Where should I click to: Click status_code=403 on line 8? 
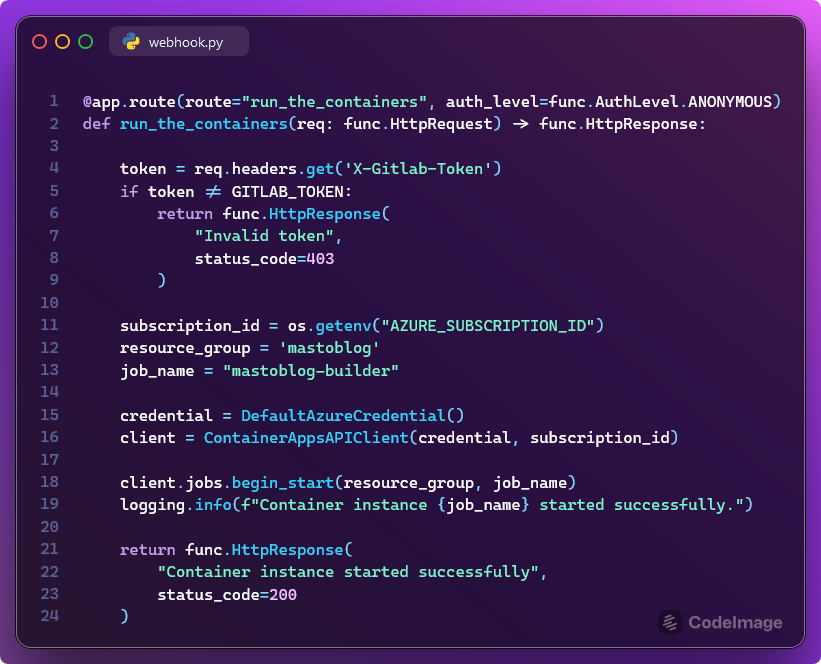point(264,259)
